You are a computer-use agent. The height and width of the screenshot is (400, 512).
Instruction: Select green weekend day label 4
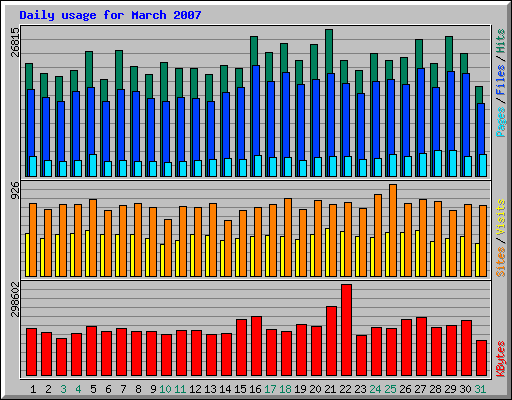[x=78, y=389]
